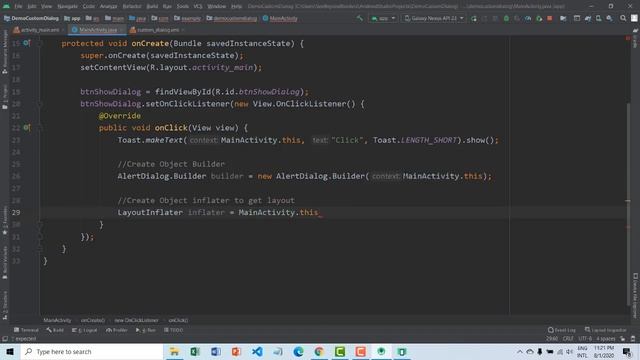Click the override gutter icon on line 15
This screenshot has height=360, width=640.
click(x=27, y=43)
